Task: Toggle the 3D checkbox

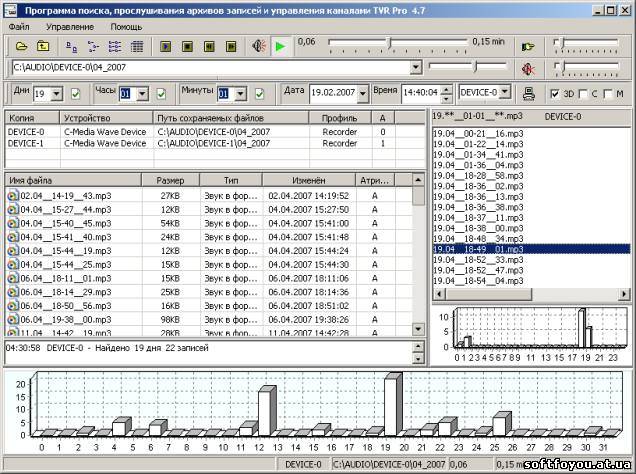Action: coord(556,93)
